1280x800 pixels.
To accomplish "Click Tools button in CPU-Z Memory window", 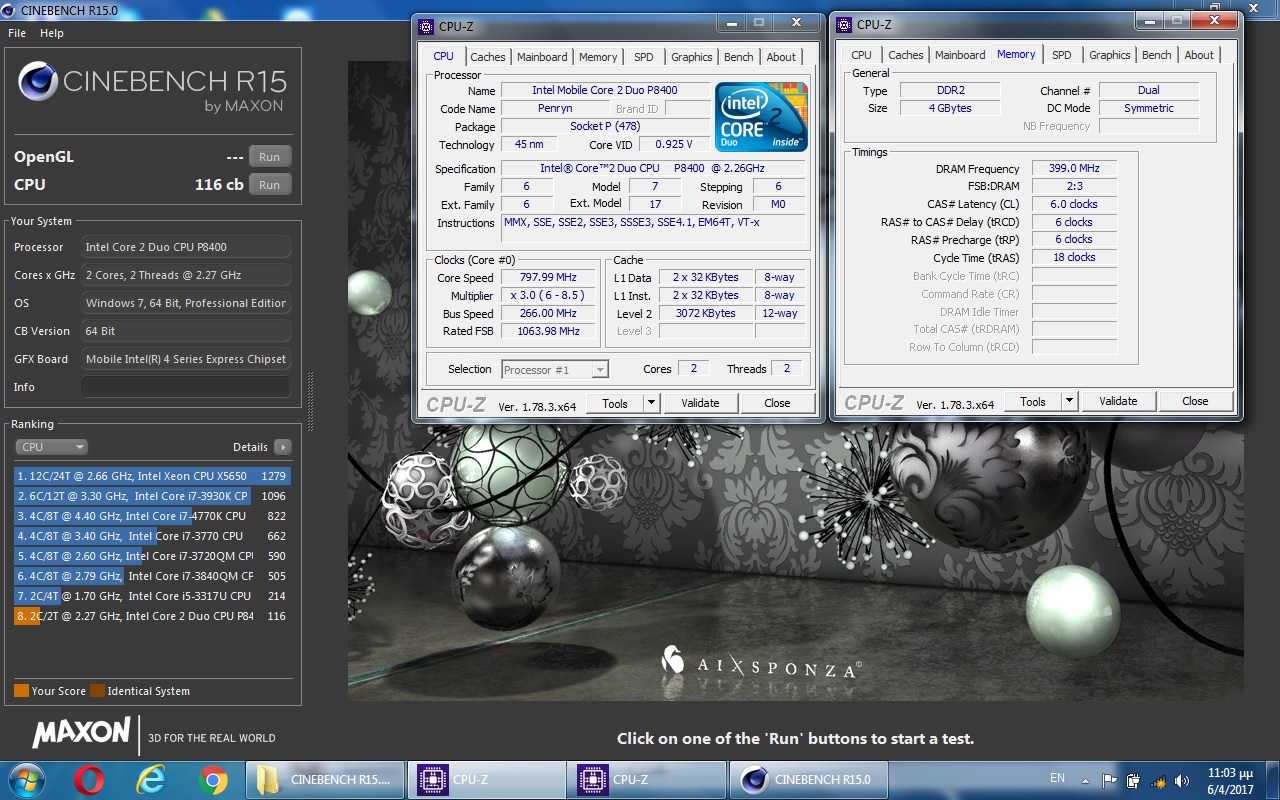I will 1033,401.
